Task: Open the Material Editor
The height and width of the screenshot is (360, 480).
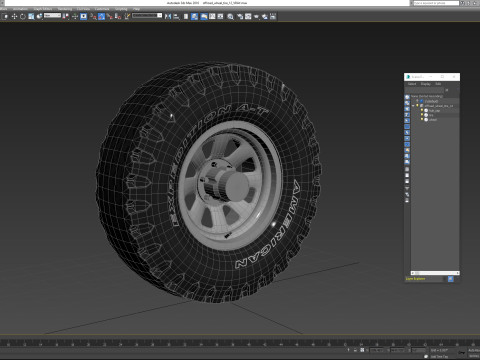Action: coord(230,16)
